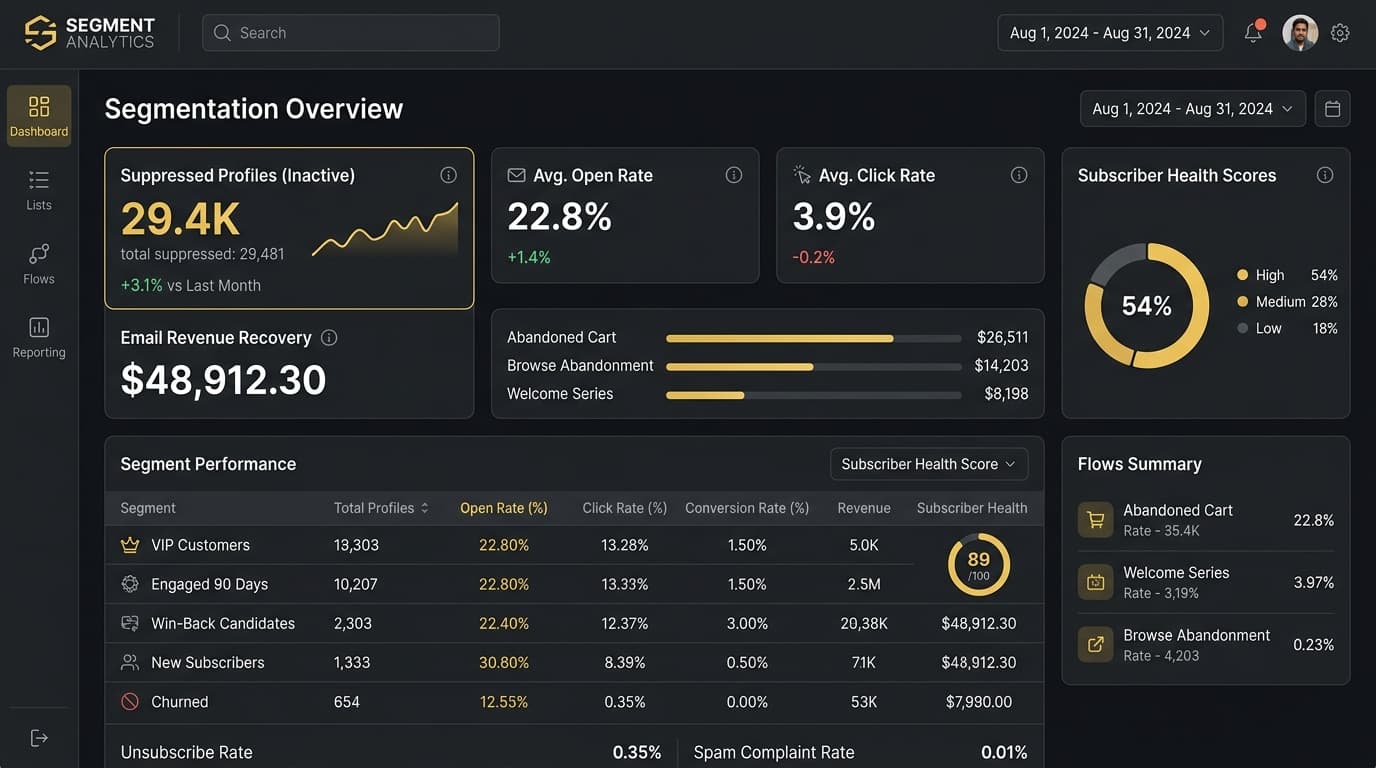Click the calendar icon beside date range
The width and height of the screenshot is (1376, 768).
point(1332,109)
